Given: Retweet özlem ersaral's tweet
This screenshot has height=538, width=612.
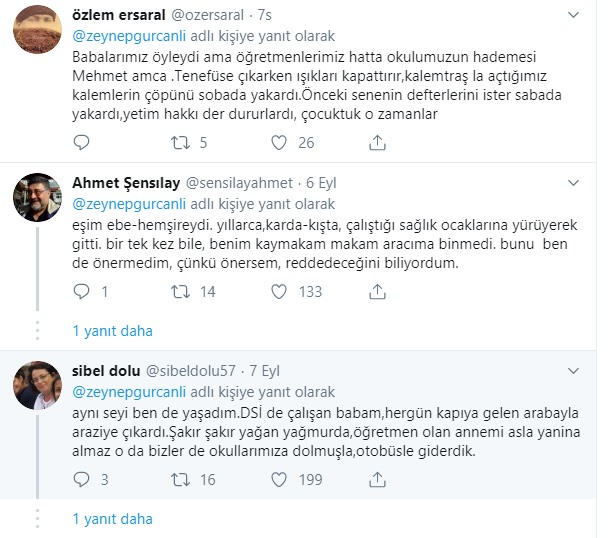Looking at the screenshot, I should pyautogui.click(x=182, y=143).
